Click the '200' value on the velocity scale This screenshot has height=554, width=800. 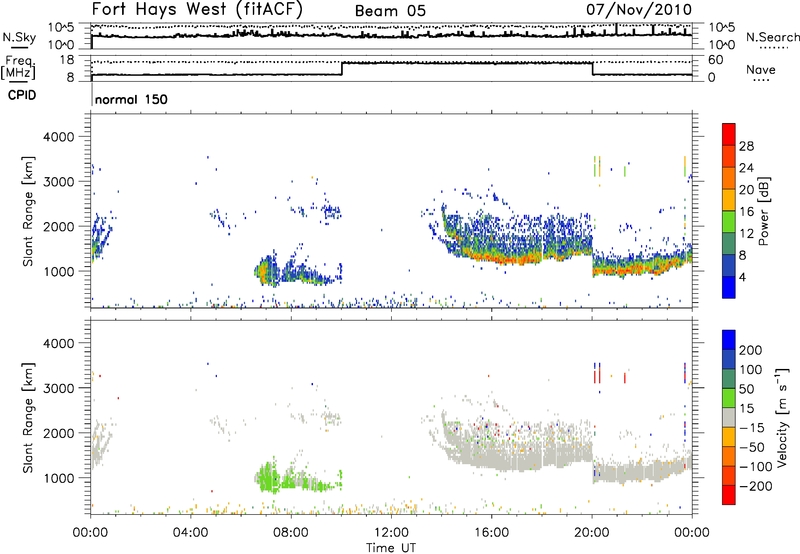[751, 350]
